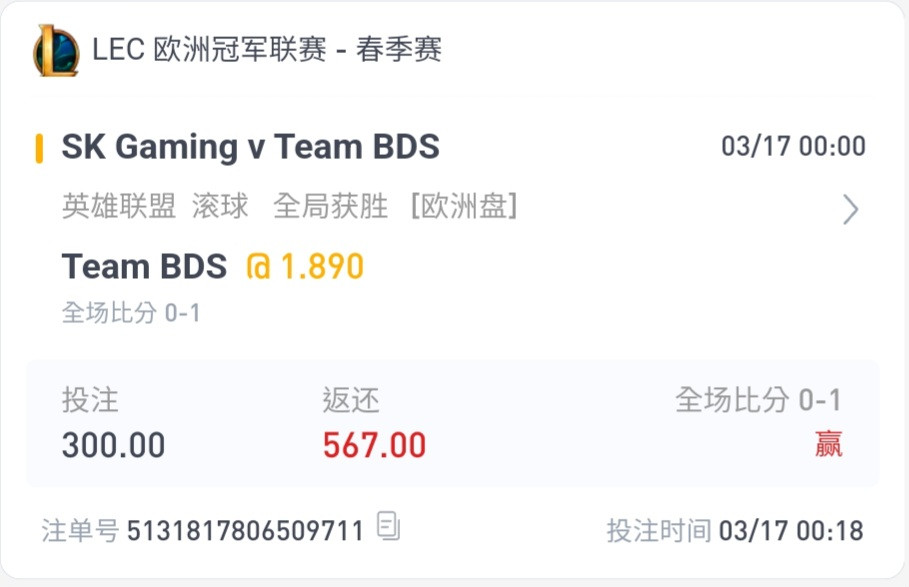Tap the yellow match marker bar

[x=39, y=148]
